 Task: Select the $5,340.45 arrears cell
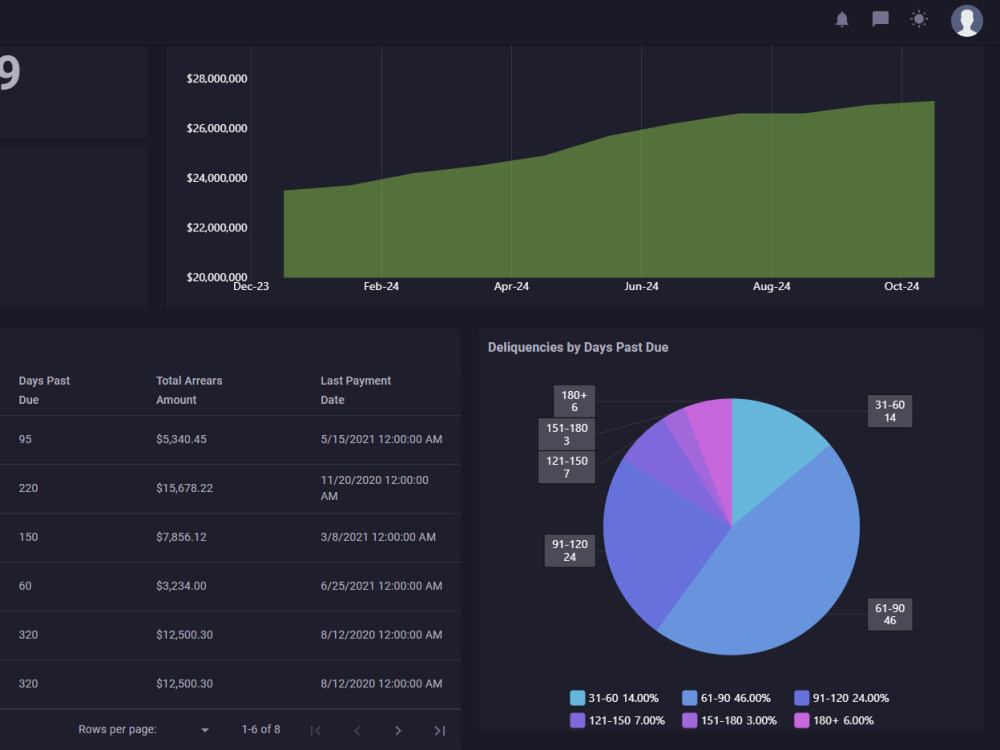[181, 439]
